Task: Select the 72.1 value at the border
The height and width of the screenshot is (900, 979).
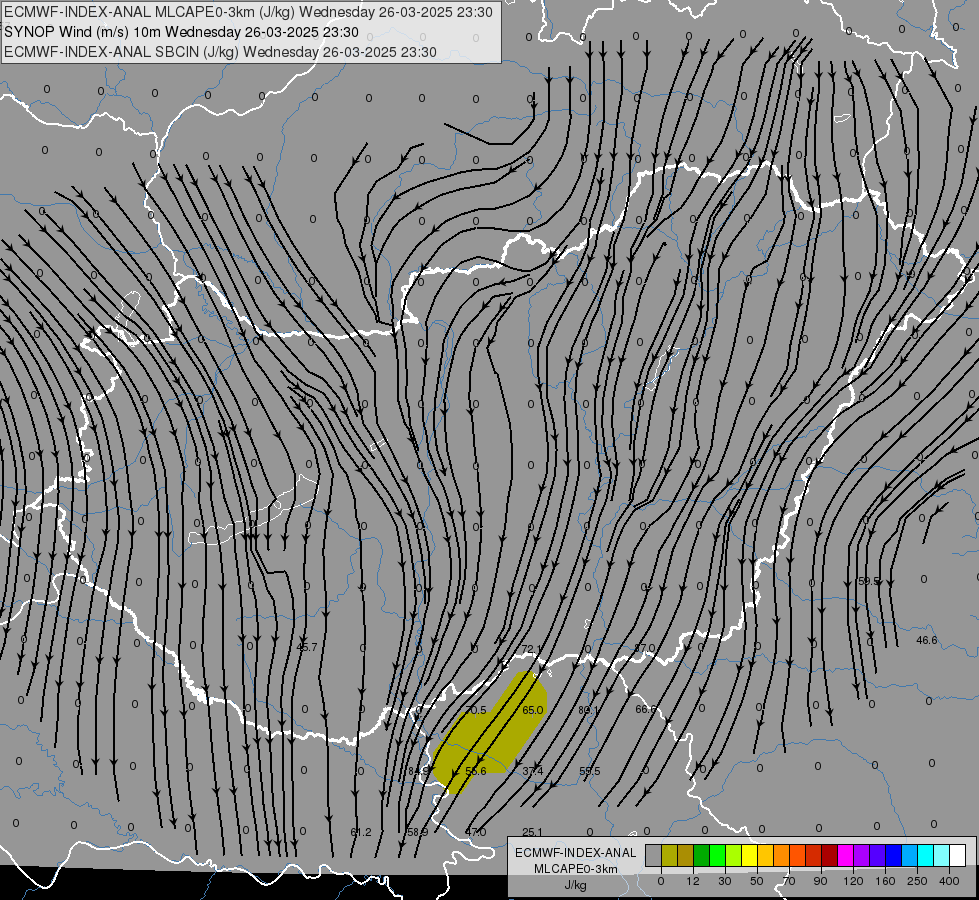Action: (531, 650)
